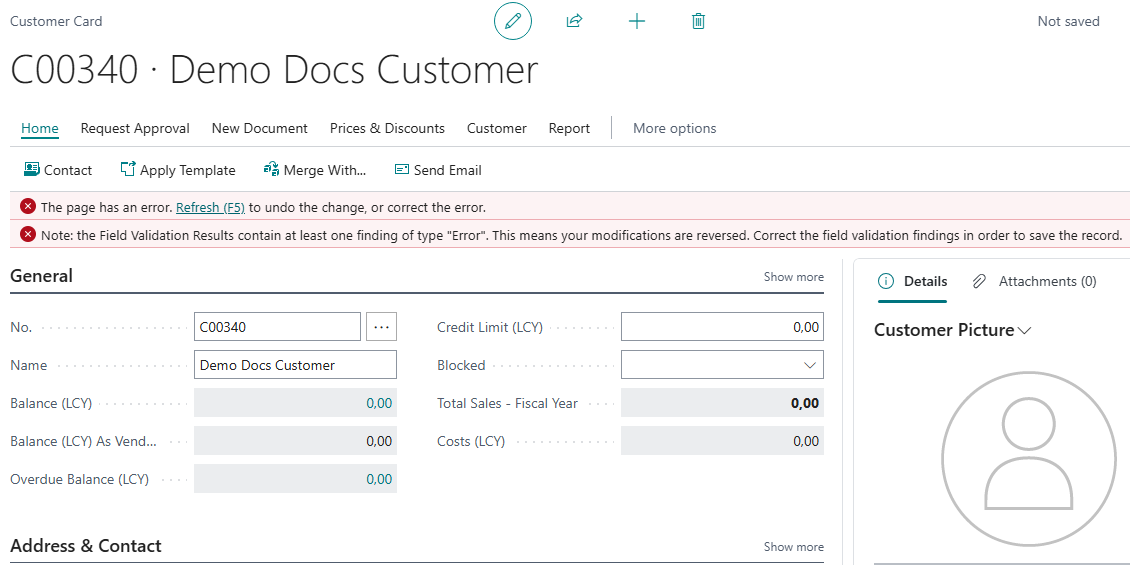Open the Report menu
Viewport: 1130px width, 565px height.
(569, 128)
